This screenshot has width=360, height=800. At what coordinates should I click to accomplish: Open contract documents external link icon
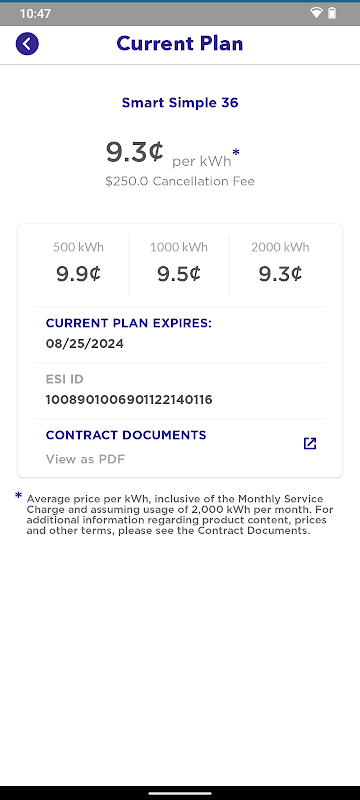click(310, 443)
